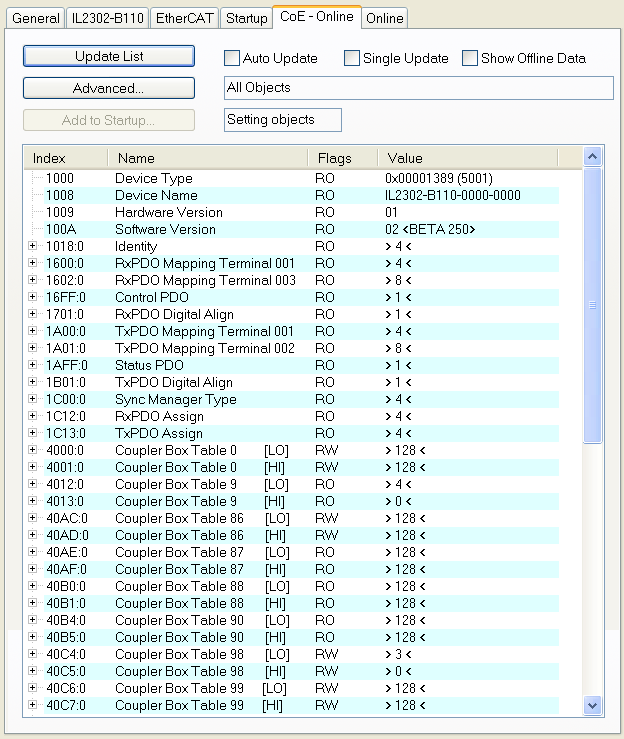Expand the 1C13:0 TxPDO Assign node
Screen dimensions: 624x739
(32, 433)
